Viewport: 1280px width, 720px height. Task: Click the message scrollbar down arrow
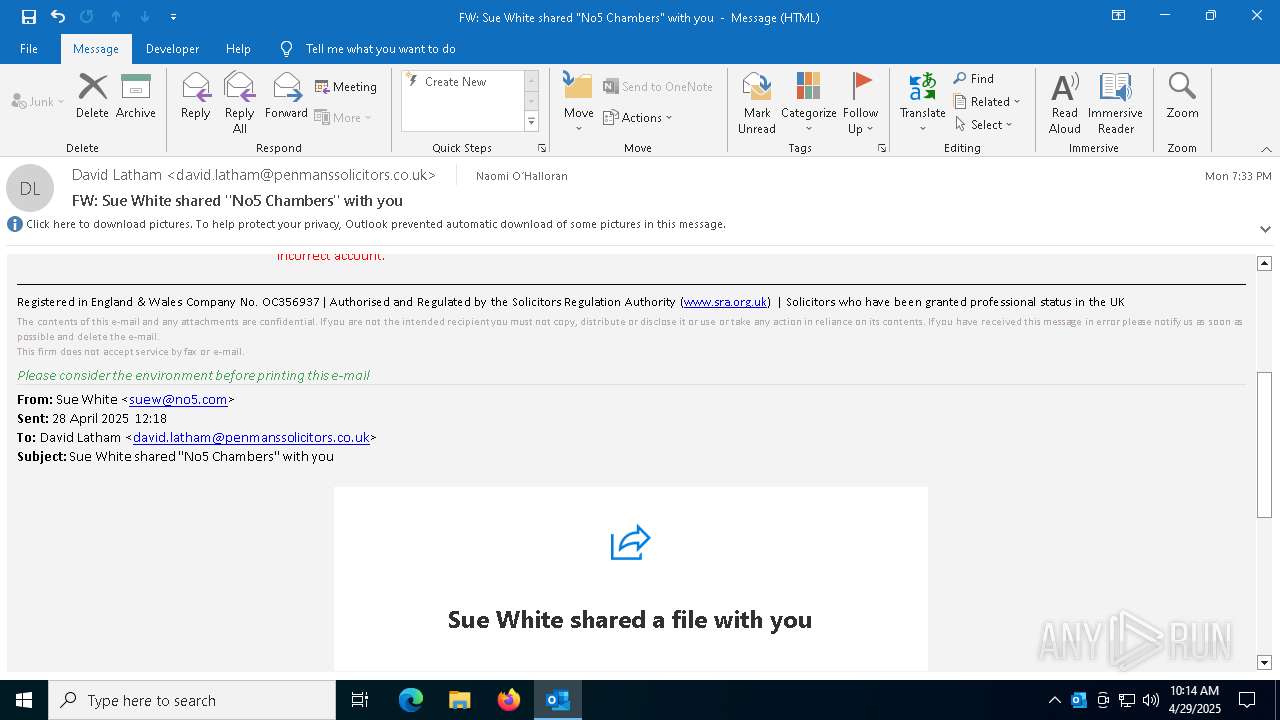[1264, 662]
